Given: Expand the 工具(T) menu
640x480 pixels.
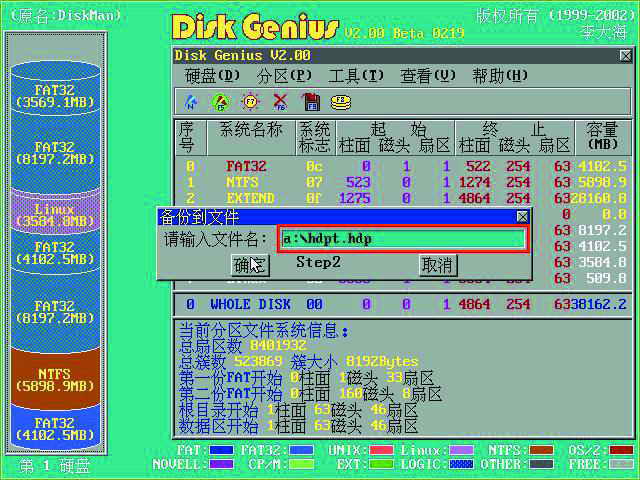Looking at the screenshot, I should [x=356, y=76].
